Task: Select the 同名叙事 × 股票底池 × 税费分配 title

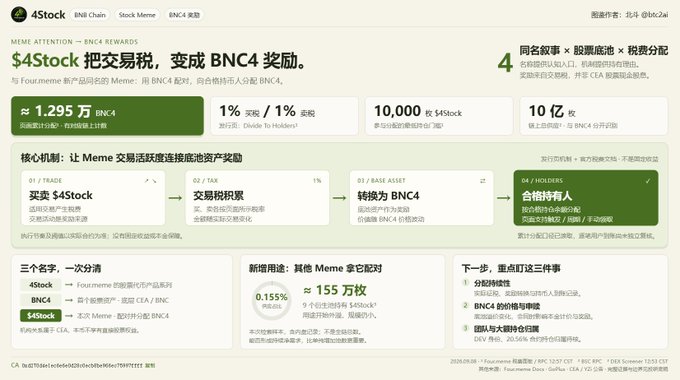Action: tap(594, 50)
